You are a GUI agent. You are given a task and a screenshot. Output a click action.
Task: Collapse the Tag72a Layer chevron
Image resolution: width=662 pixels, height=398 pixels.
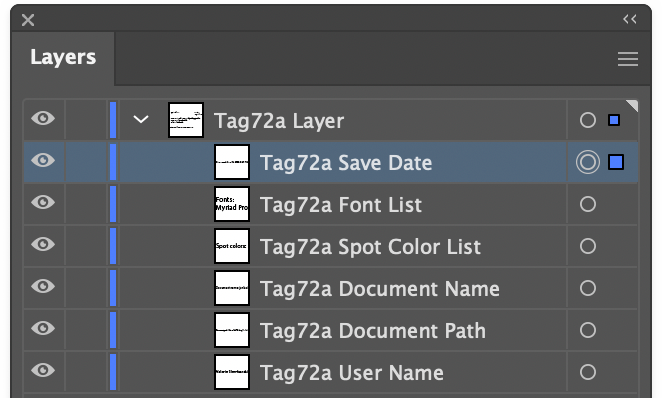tap(141, 119)
